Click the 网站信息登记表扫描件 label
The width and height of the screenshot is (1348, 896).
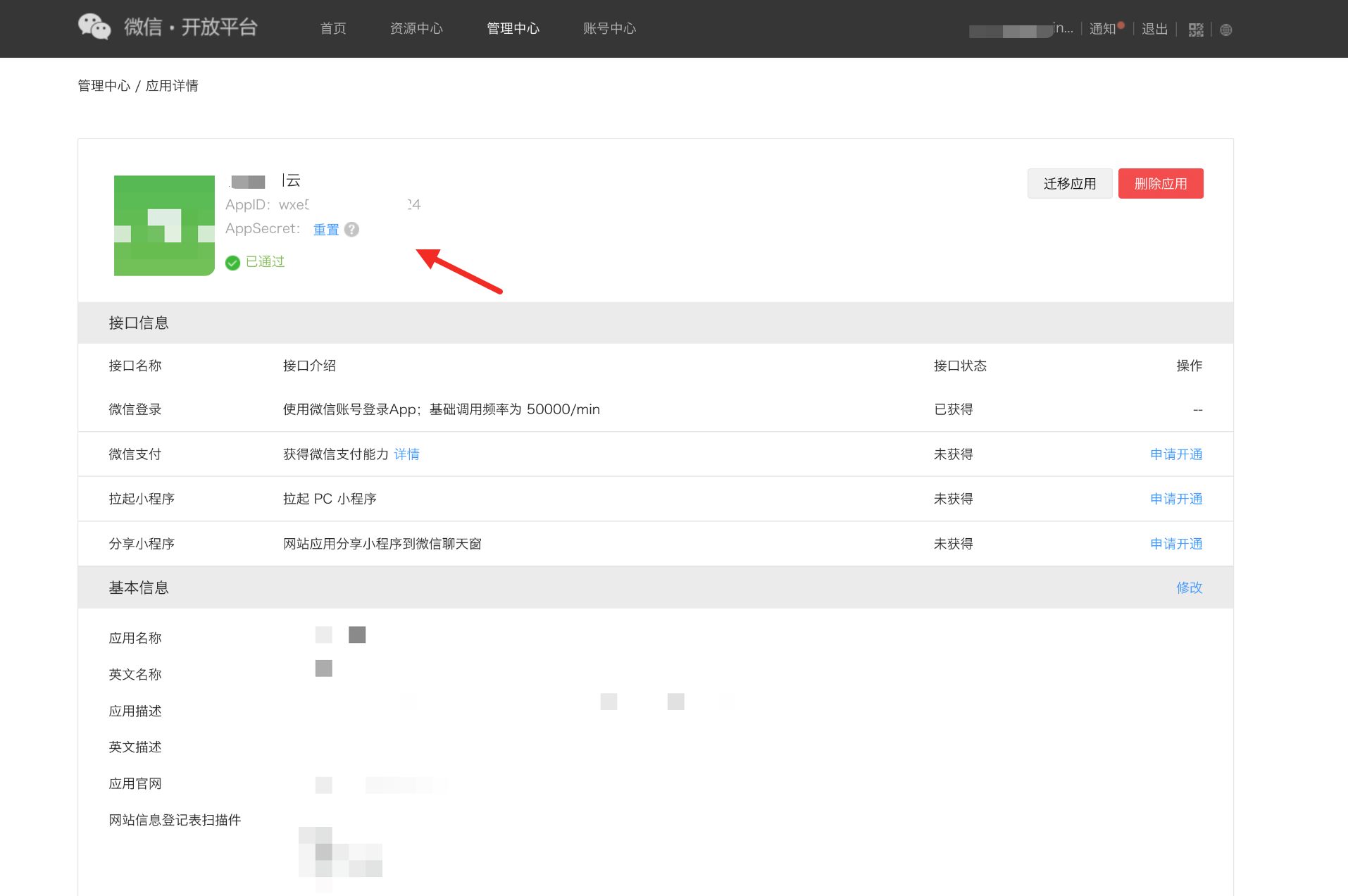[175, 820]
